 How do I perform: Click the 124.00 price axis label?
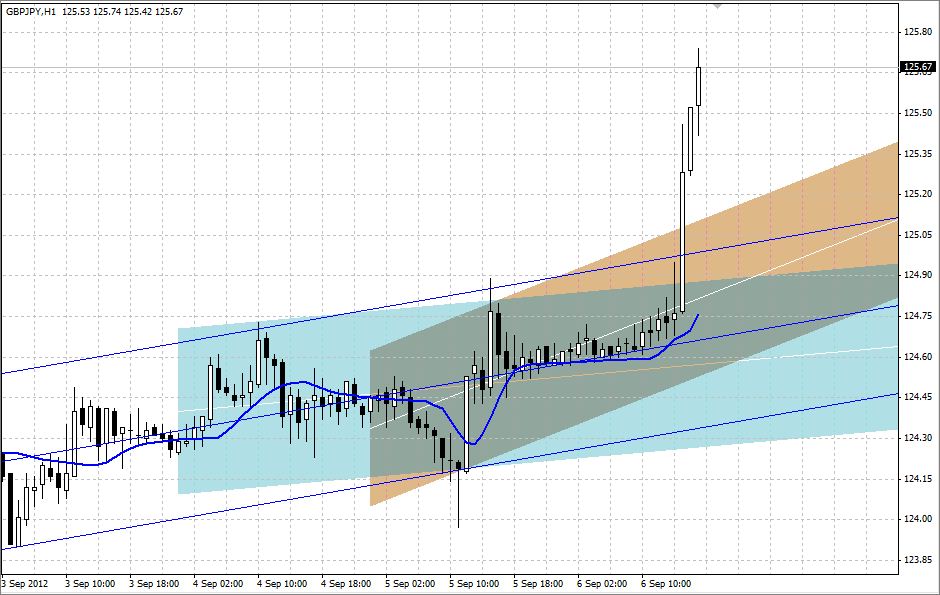click(917, 519)
